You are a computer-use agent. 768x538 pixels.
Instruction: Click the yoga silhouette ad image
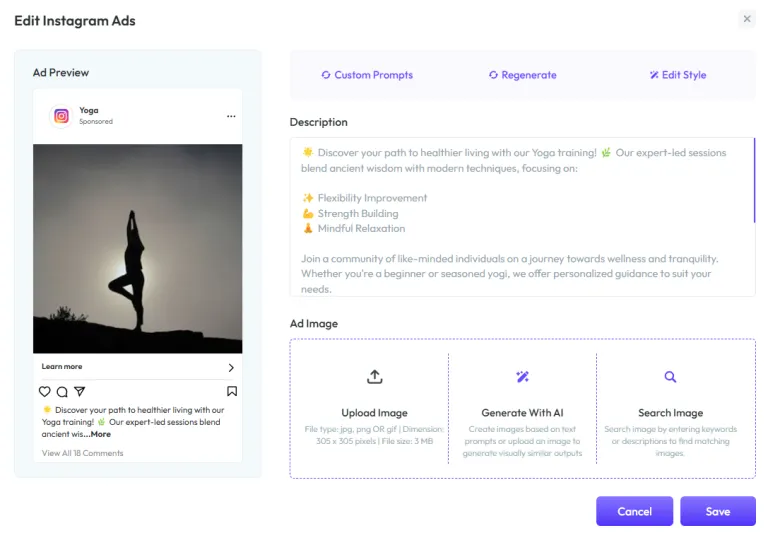[x=138, y=248]
